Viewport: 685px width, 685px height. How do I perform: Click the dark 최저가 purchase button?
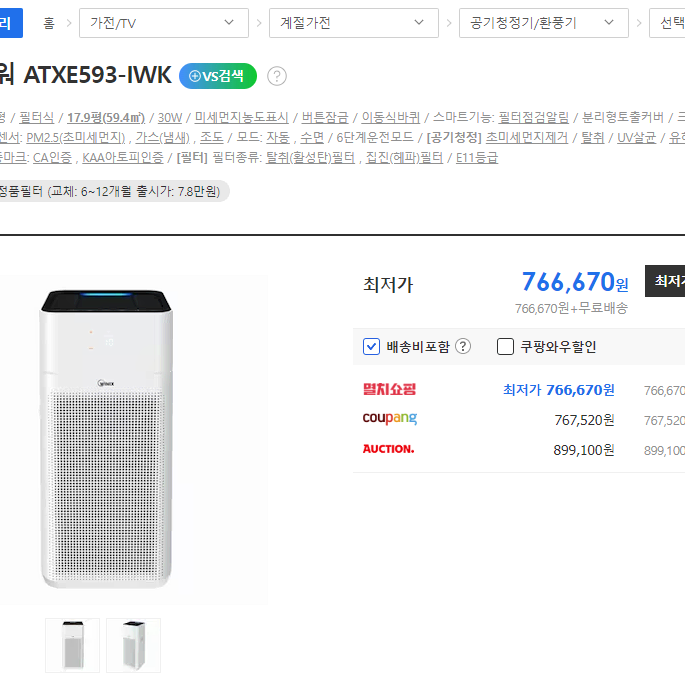665,281
